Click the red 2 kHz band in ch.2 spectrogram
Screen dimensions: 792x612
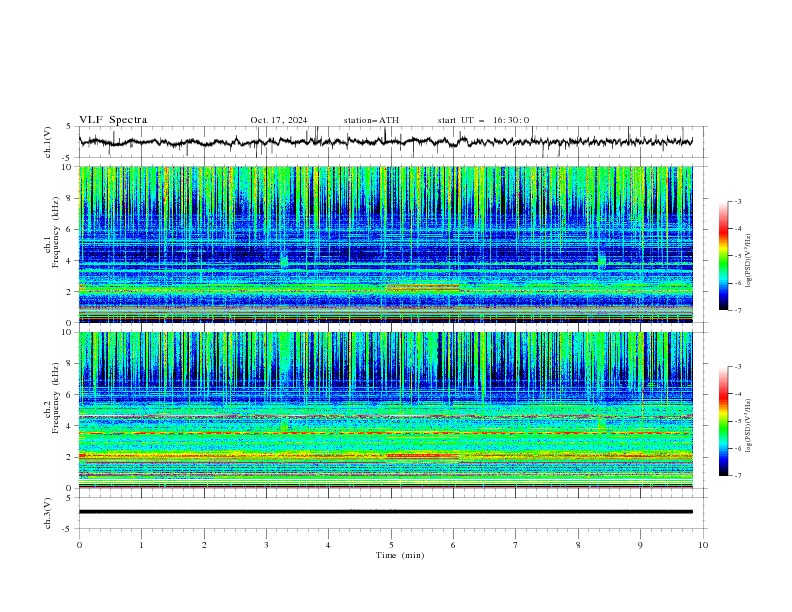tap(422, 456)
